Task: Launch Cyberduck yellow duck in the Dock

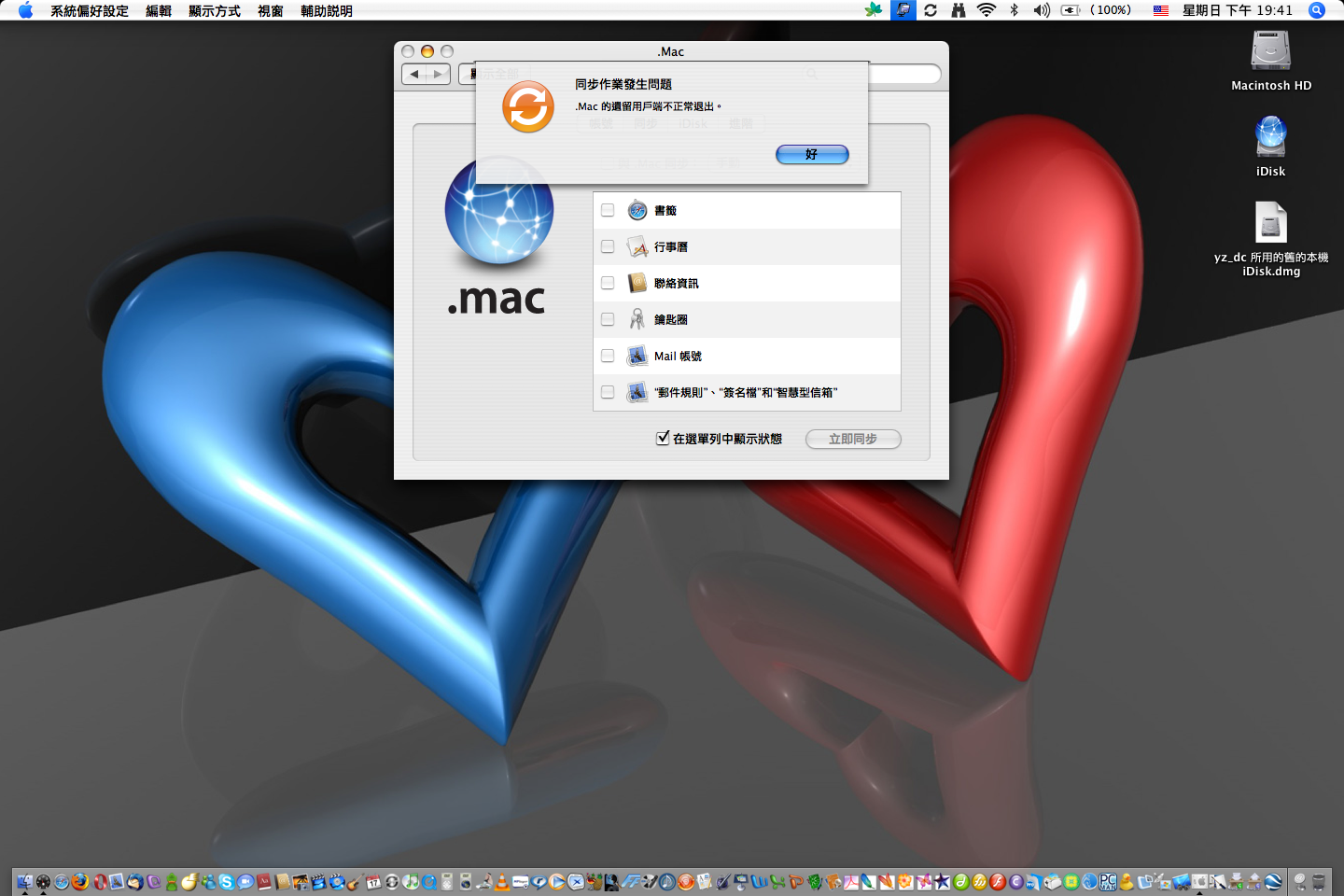Action: click(x=1127, y=881)
